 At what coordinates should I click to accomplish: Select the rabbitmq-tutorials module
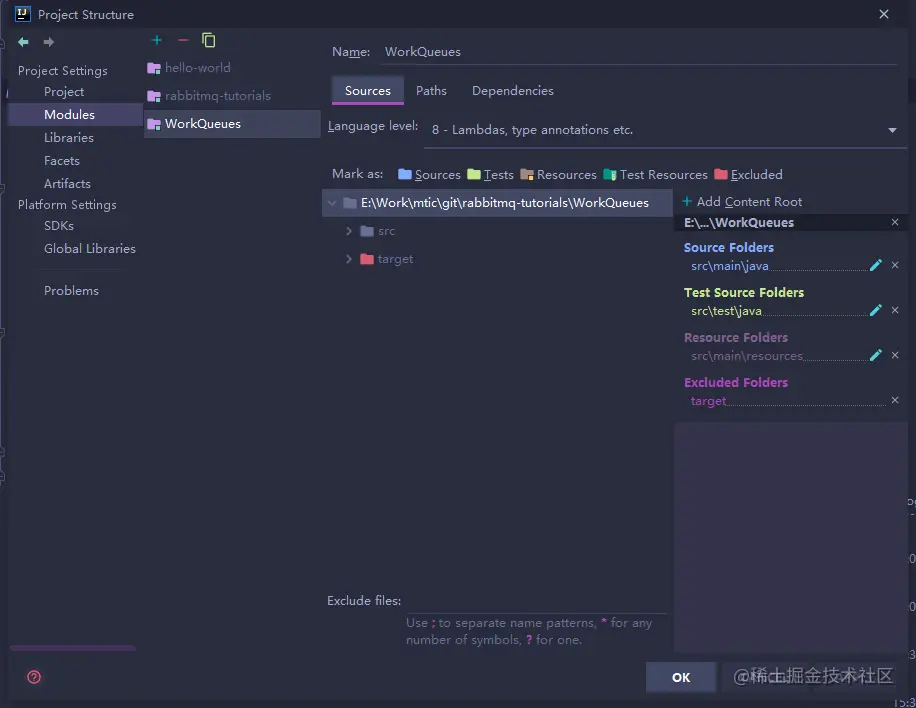232,96
